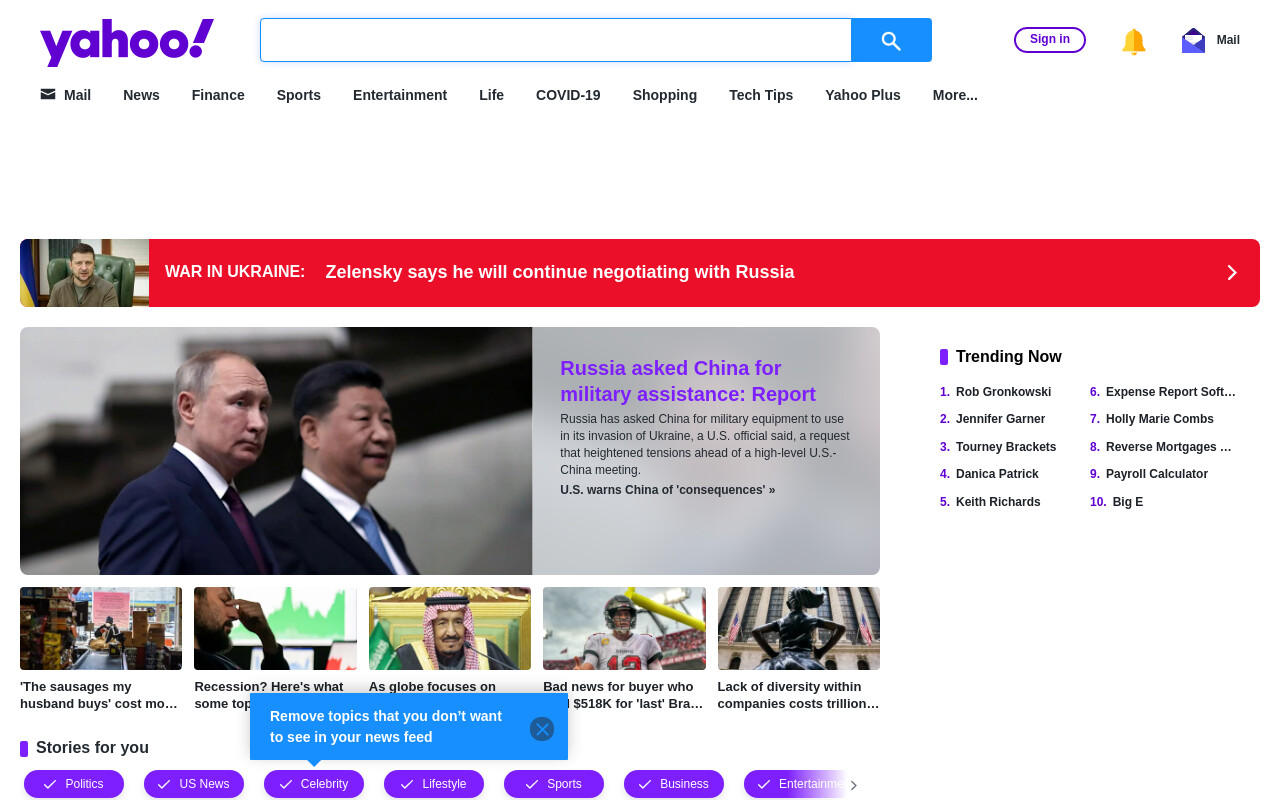
Task: Select trending topic Payroll Calculator
Action: (x=1157, y=474)
